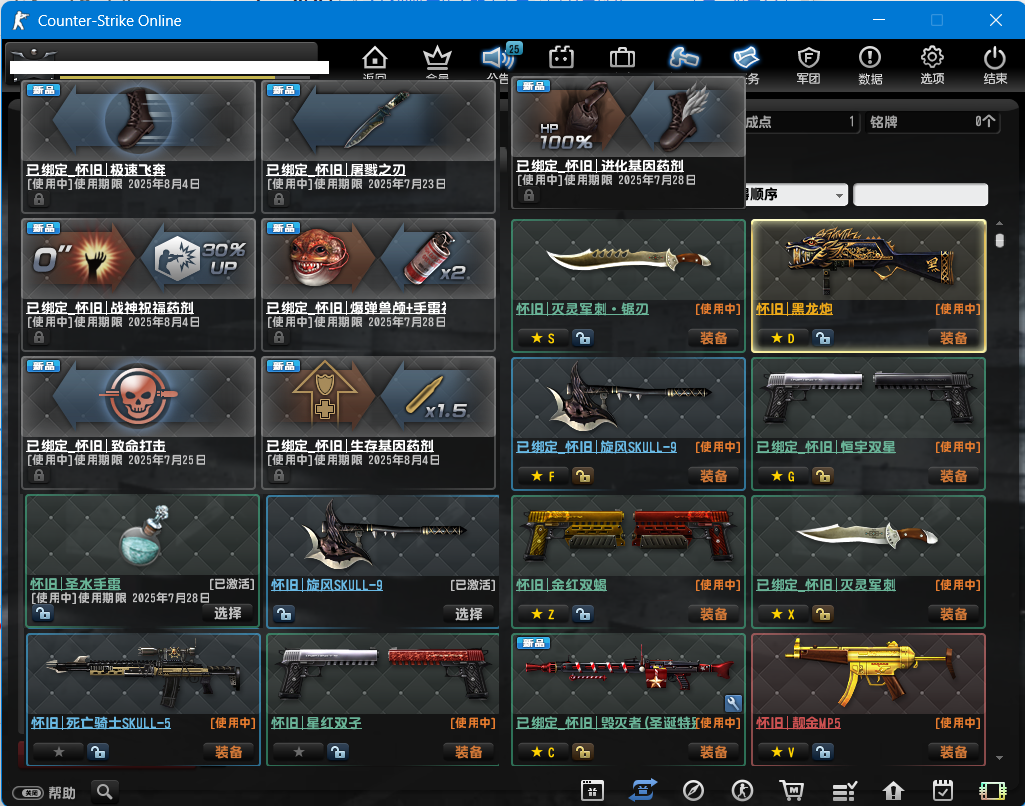Click the glowing hammer crafting icon
This screenshot has height=806, width=1025.
pos(684,58)
